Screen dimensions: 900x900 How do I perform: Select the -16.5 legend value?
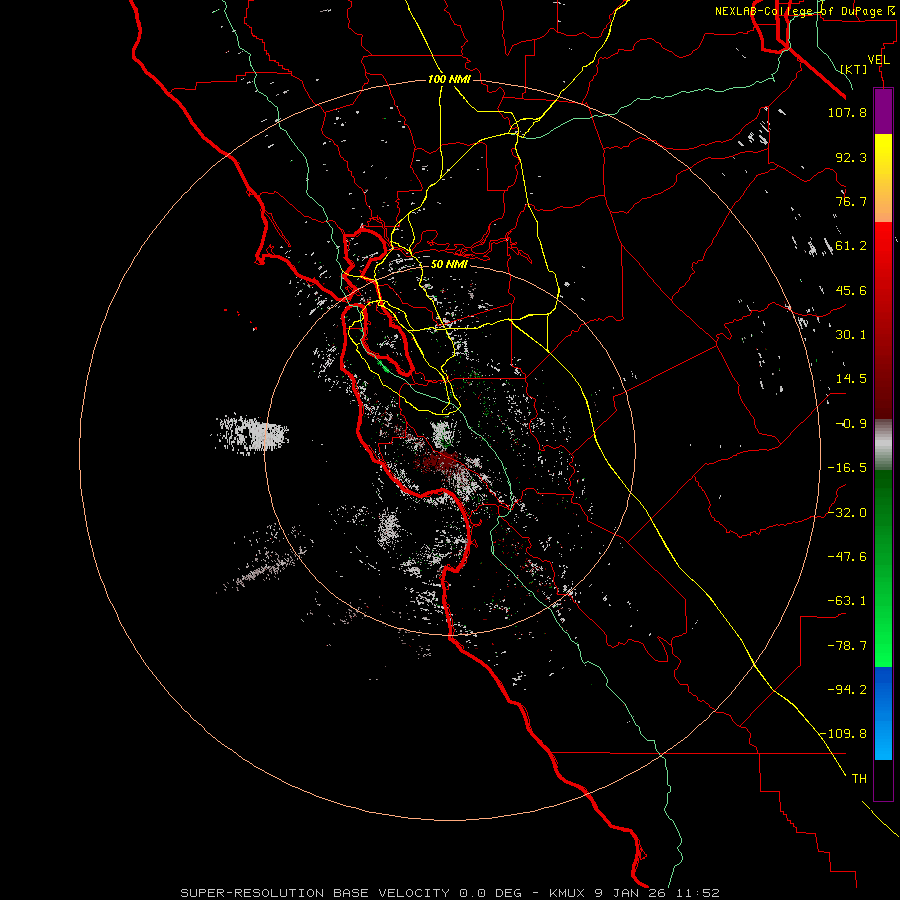coord(847,468)
